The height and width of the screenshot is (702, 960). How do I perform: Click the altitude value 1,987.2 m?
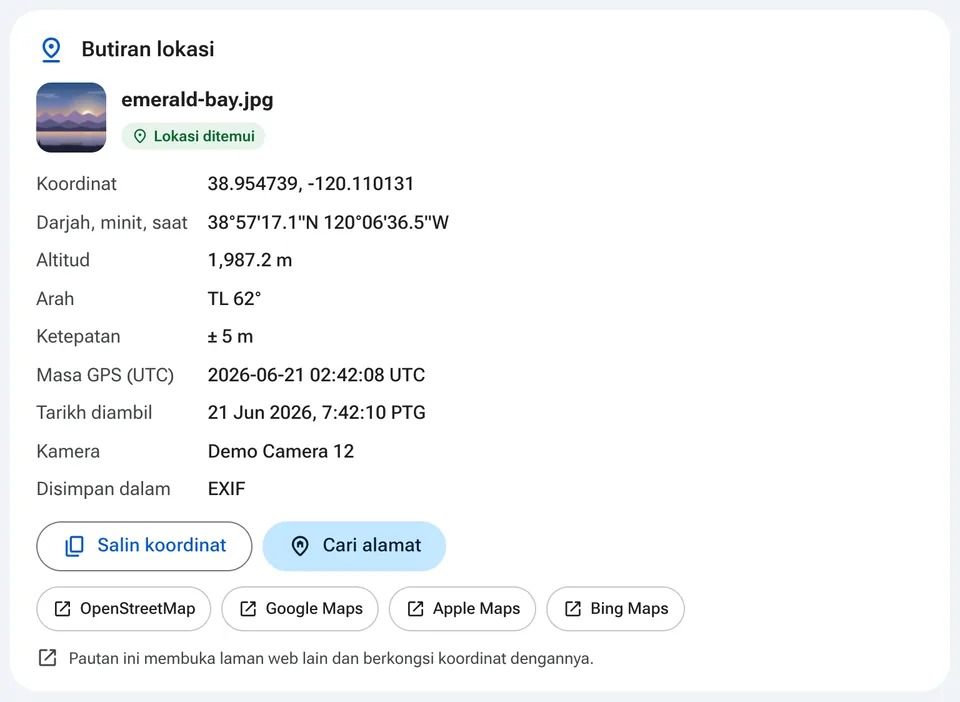point(250,260)
